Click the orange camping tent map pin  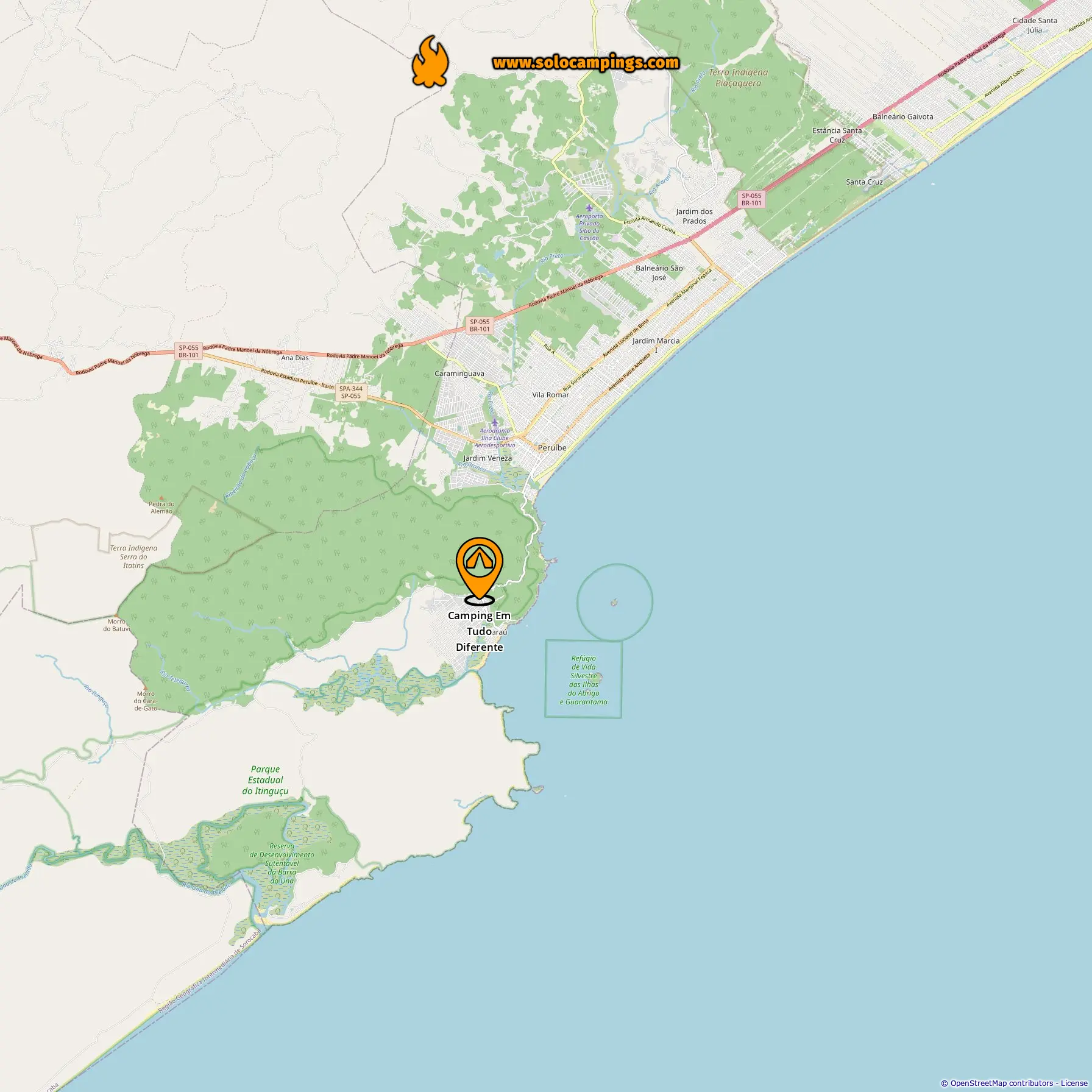tap(480, 570)
